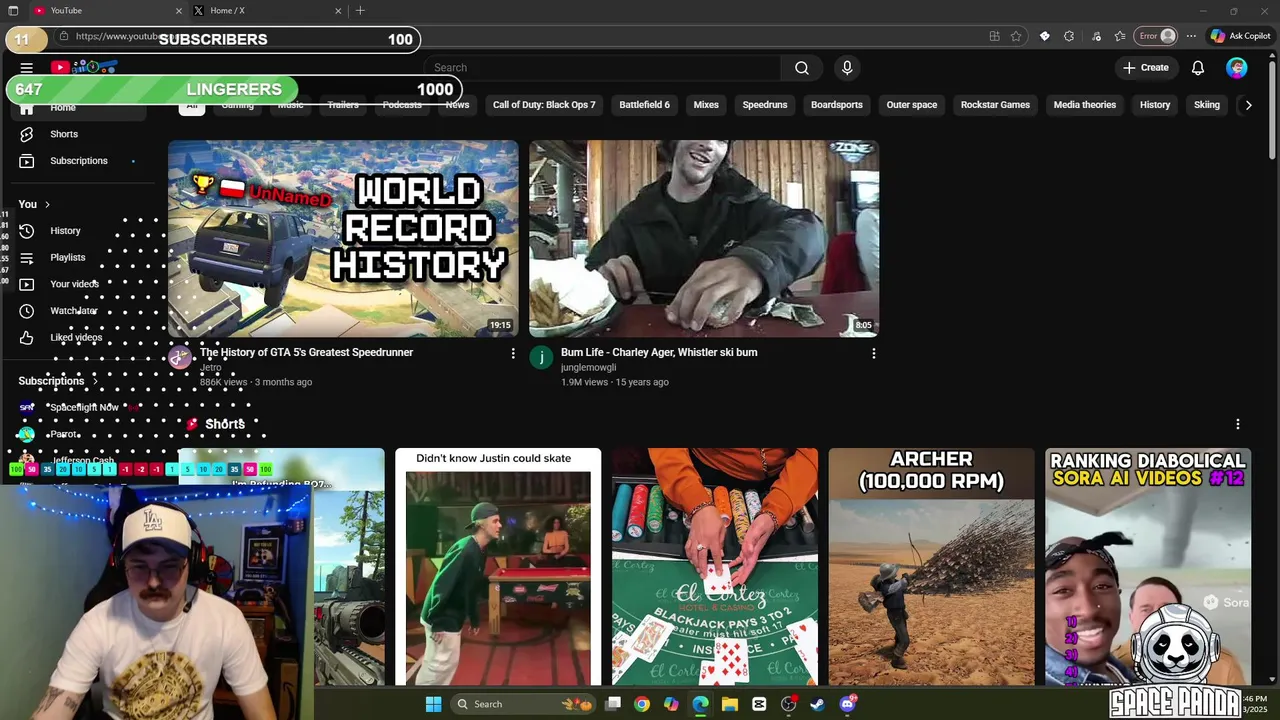Open the Edge tab actions menu icon

point(13,11)
